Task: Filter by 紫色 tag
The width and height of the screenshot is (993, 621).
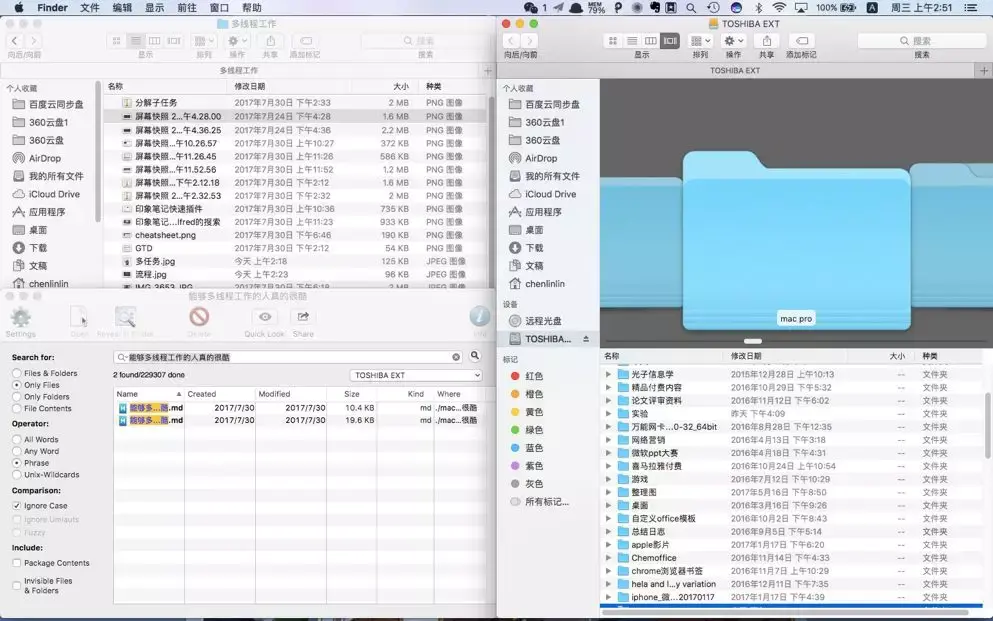Action: coord(527,466)
